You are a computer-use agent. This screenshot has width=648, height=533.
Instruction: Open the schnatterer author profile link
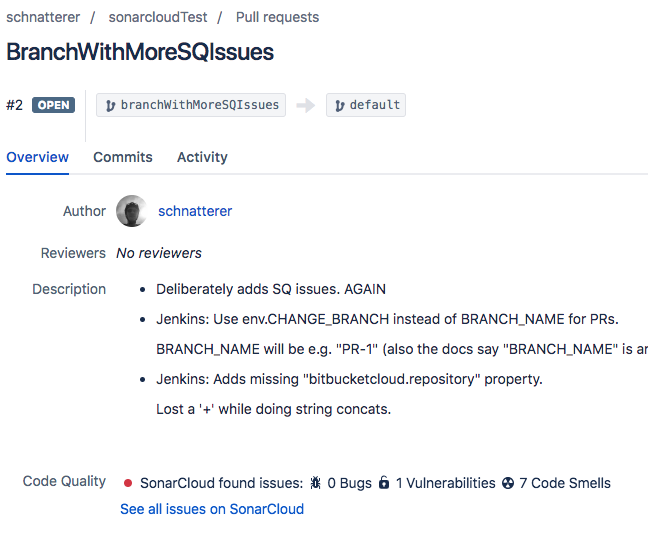(x=195, y=211)
